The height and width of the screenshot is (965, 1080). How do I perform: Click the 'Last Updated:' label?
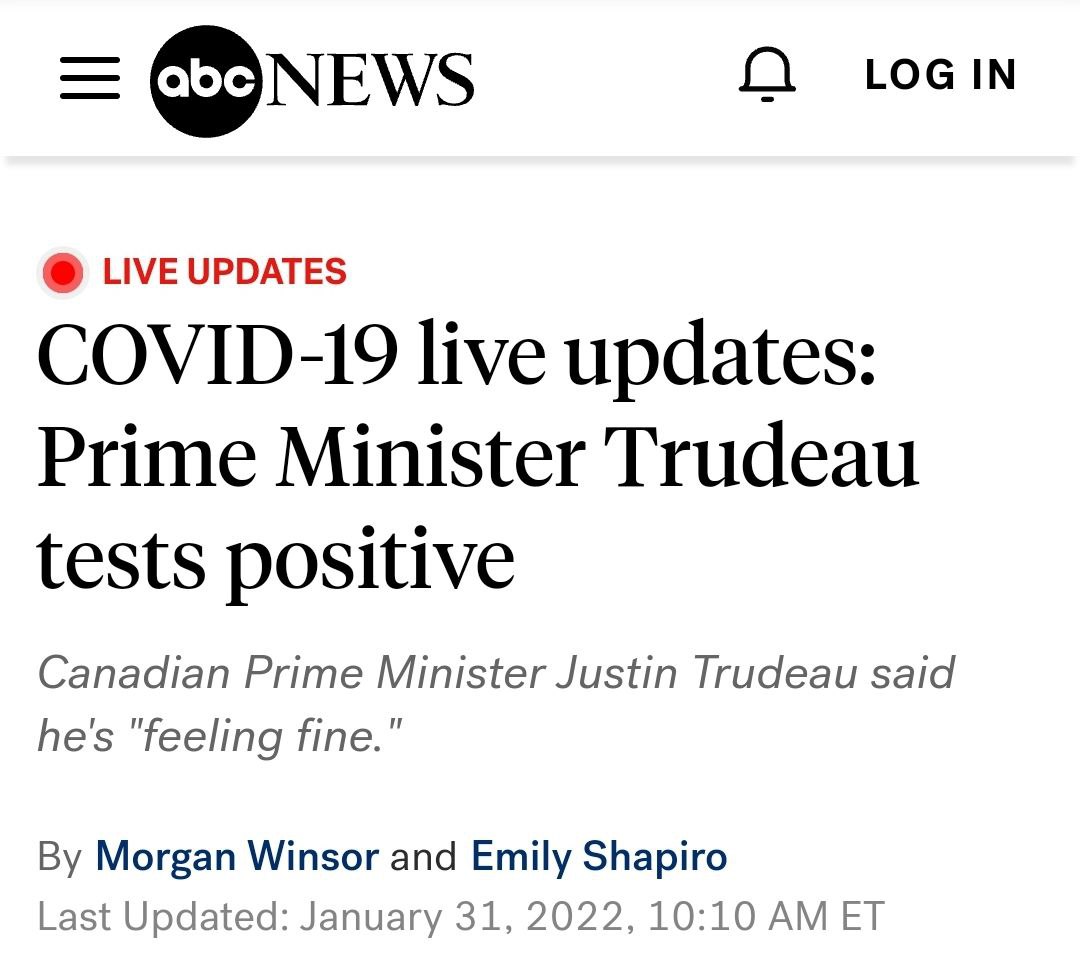coord(163,917)
